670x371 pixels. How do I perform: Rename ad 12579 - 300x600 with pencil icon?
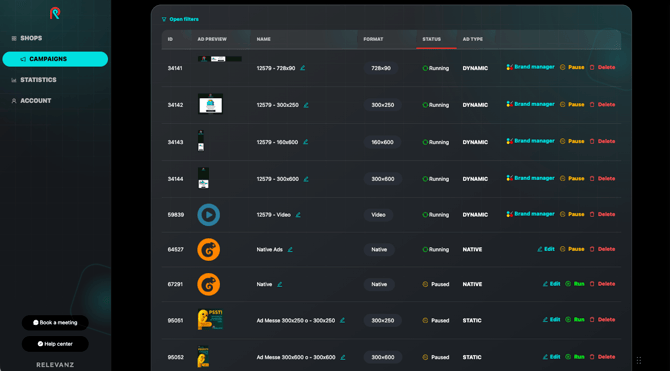[x=306, y=179]
